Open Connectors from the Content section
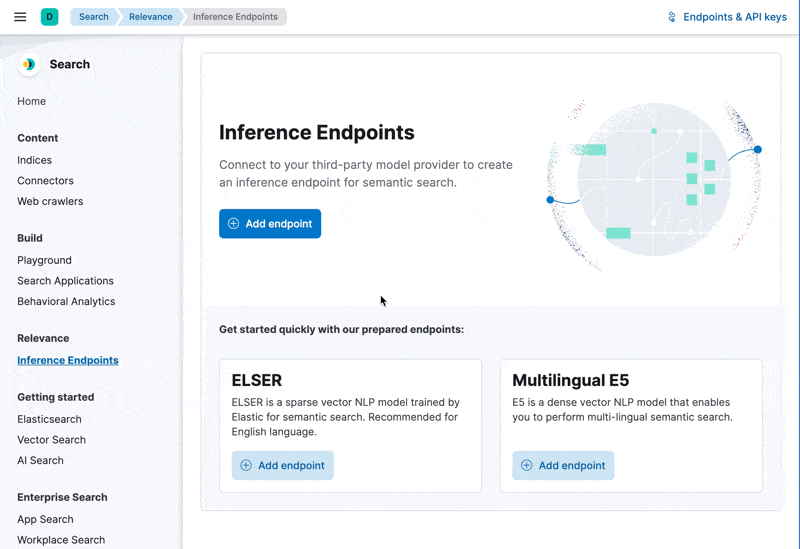The width and height of the screenshot is (800, 549). [45, 181]
